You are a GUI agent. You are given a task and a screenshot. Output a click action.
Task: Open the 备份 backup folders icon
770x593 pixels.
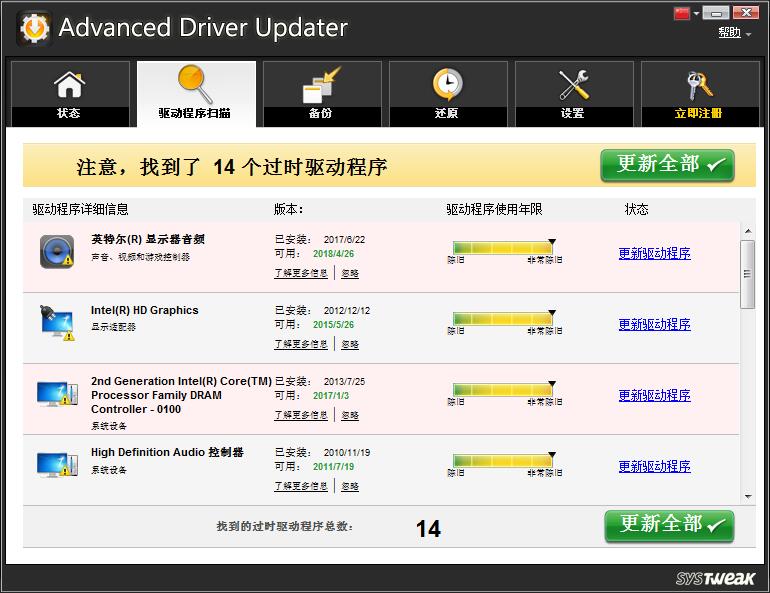(321, 85)
